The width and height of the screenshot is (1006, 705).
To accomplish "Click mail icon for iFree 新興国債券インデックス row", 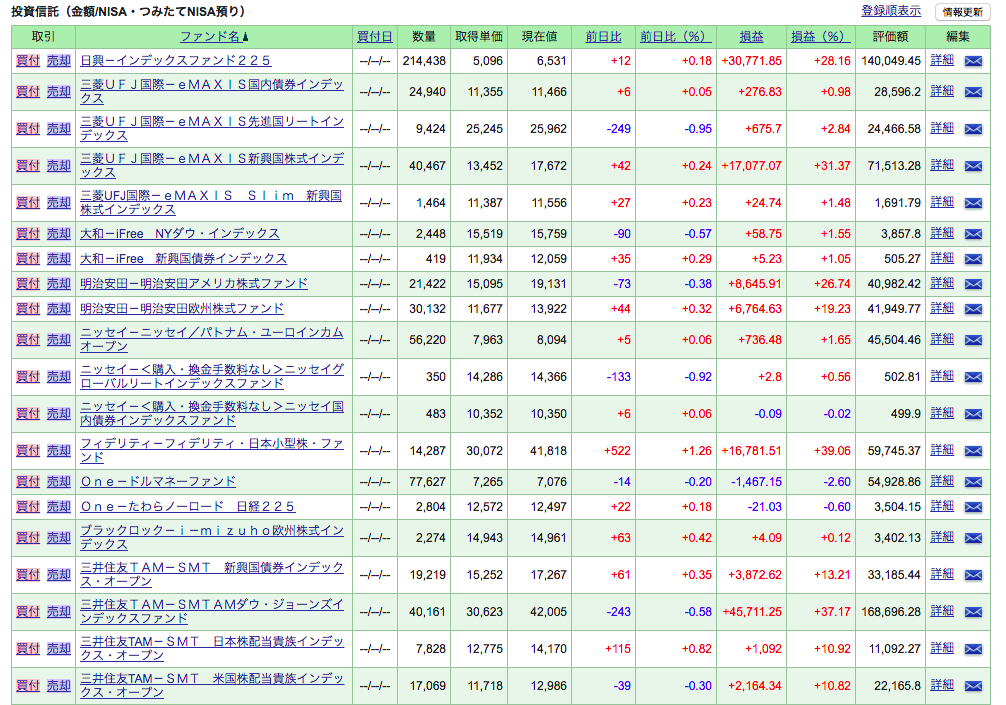I will (x=973, y=259).
